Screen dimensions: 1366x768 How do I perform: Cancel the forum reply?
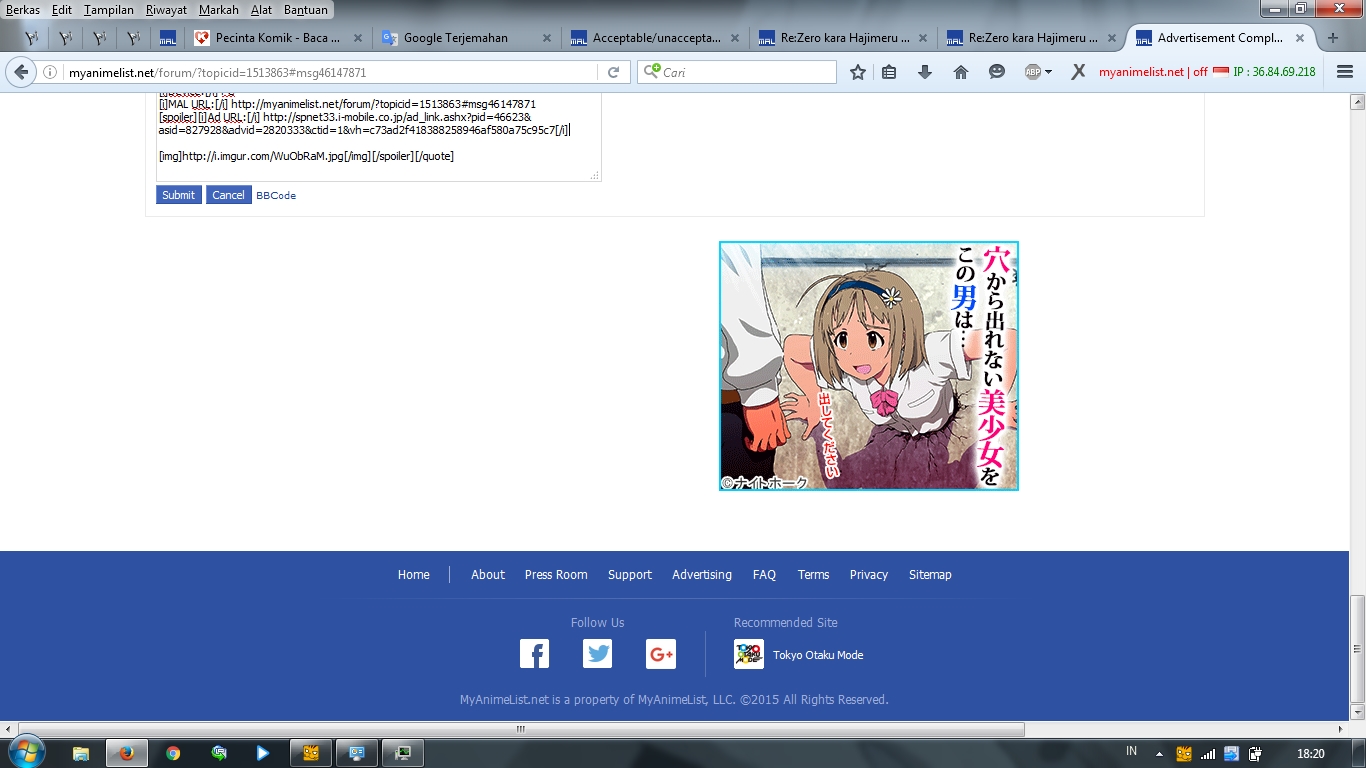228,195
